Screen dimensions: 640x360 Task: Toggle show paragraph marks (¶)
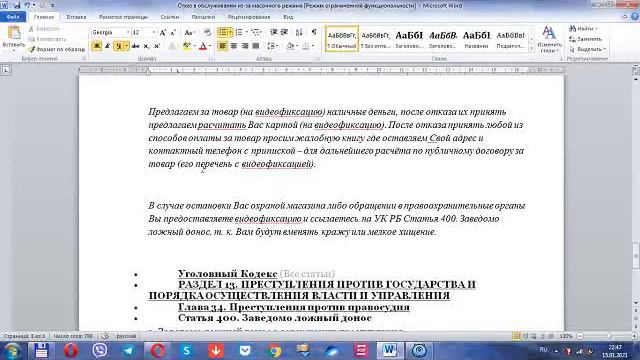pyautogui.click(x=314, y=32)
